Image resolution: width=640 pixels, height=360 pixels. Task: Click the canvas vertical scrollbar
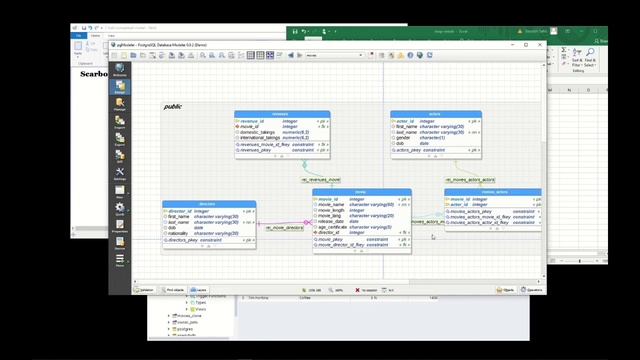[x=543, y=170]
